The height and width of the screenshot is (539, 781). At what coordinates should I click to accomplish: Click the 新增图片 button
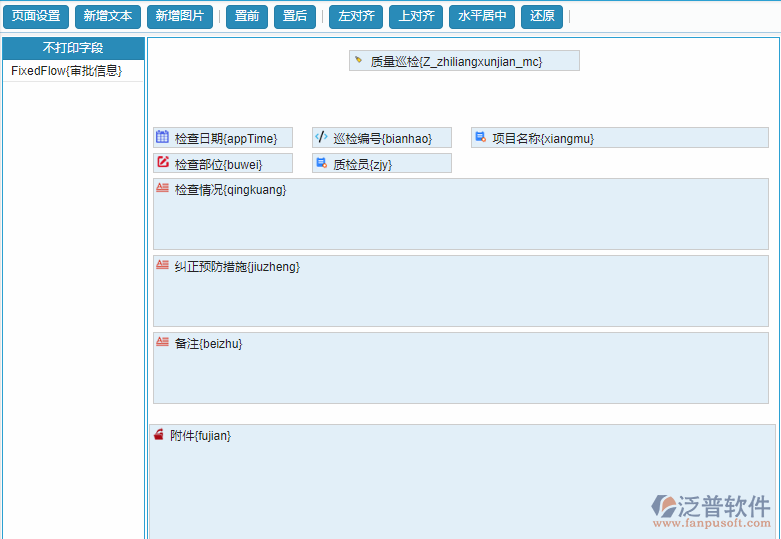[x=180, y=16]
